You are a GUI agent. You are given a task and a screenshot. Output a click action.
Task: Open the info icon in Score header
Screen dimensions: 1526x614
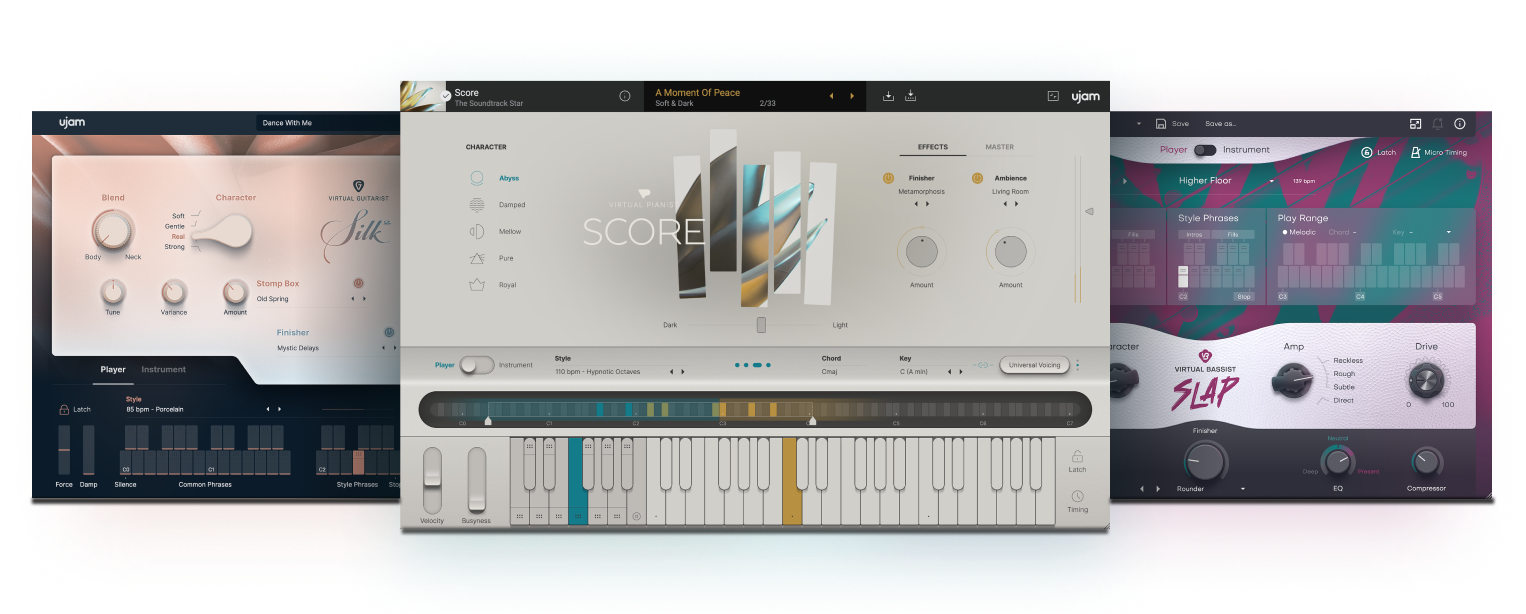(x=625, y=96)
